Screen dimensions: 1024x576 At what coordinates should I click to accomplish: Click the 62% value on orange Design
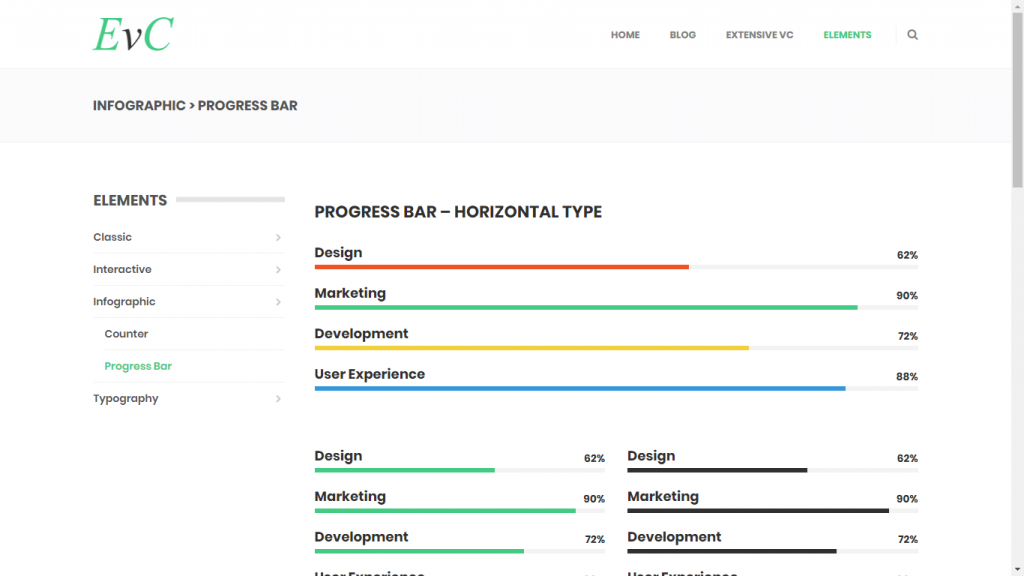point(907,255)
